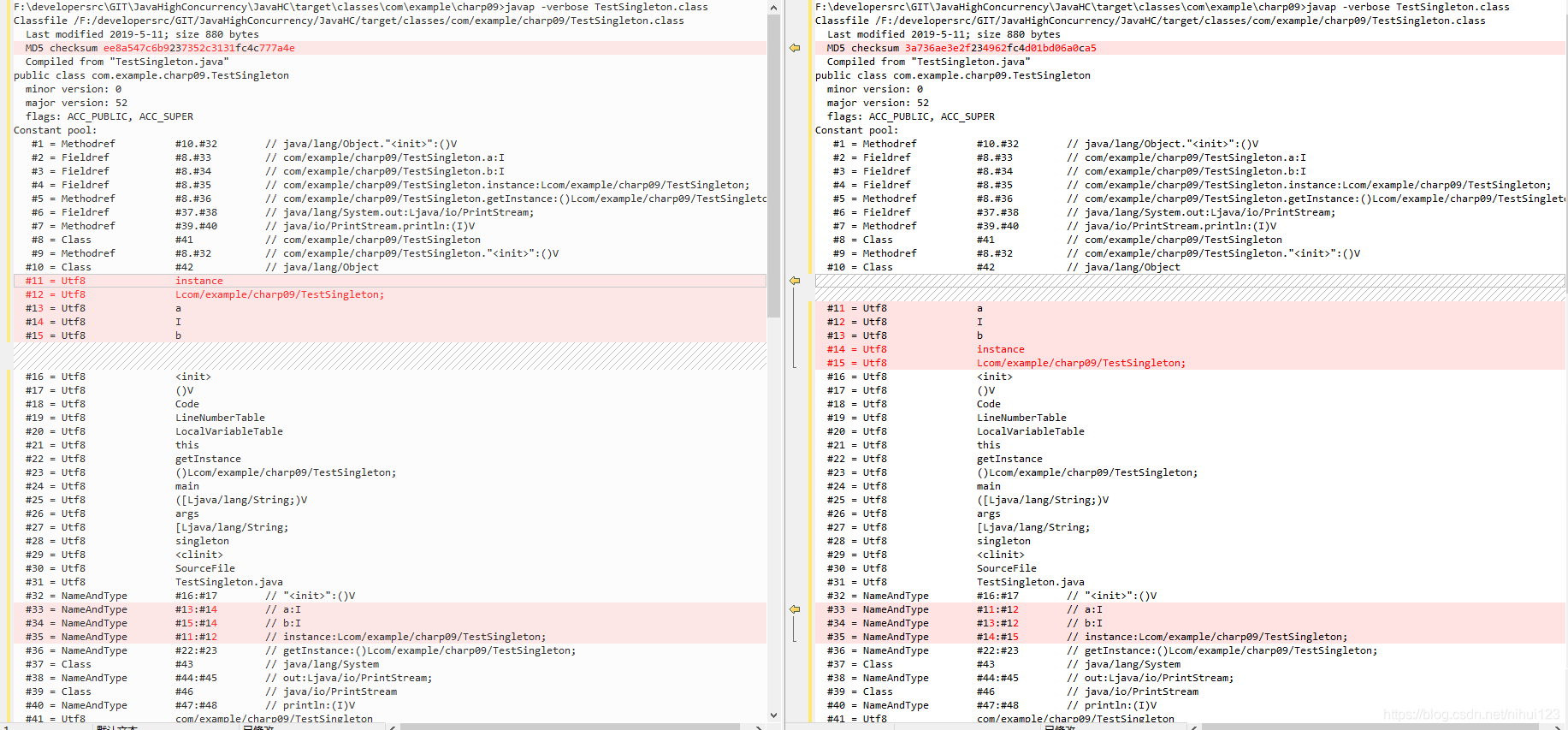The width and height of the screenshot is (1568, 730).
Task: Click left pane line '#11 = Utf8 instance'
Action: coord(390,281)
